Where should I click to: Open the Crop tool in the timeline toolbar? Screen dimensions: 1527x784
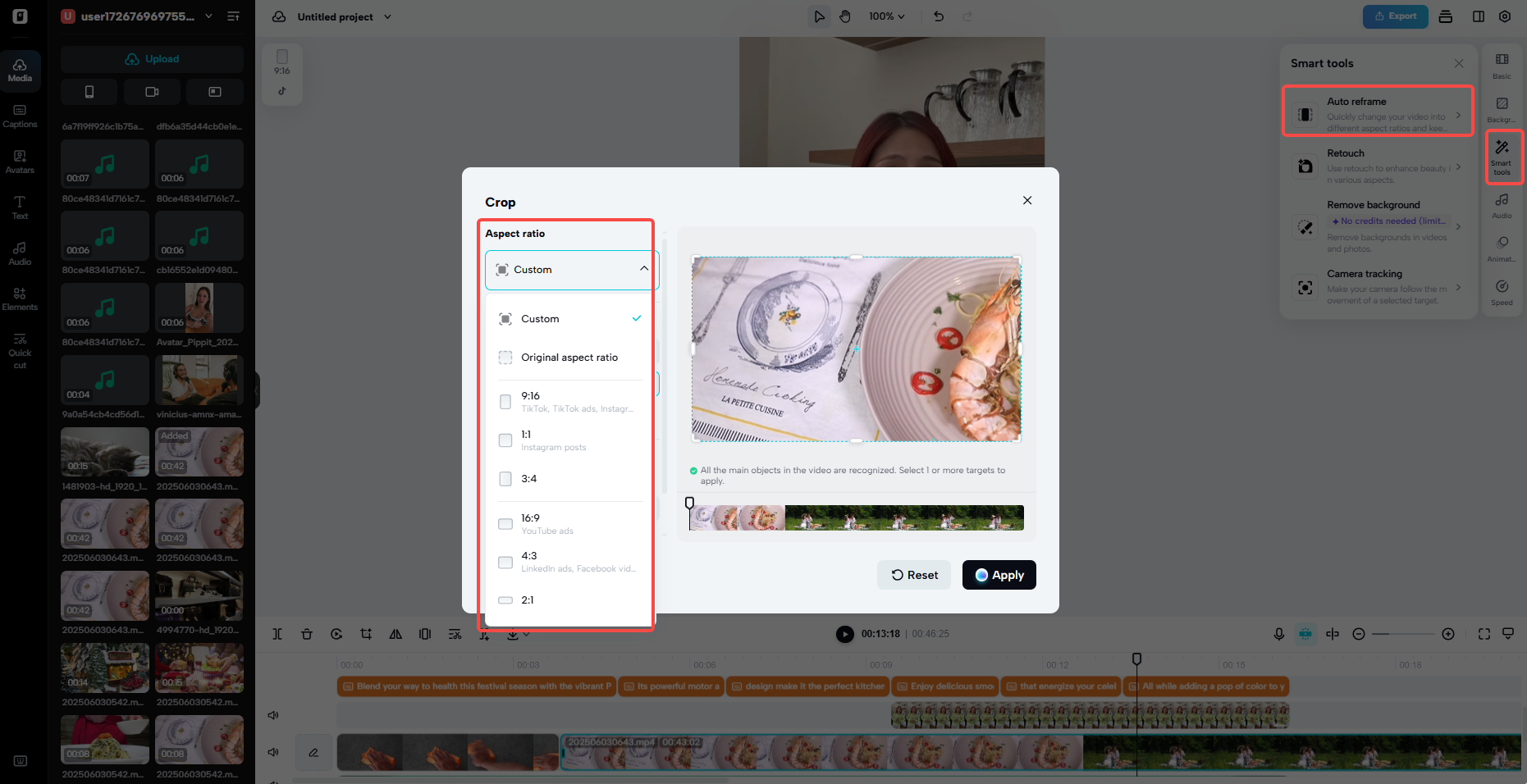366,634
